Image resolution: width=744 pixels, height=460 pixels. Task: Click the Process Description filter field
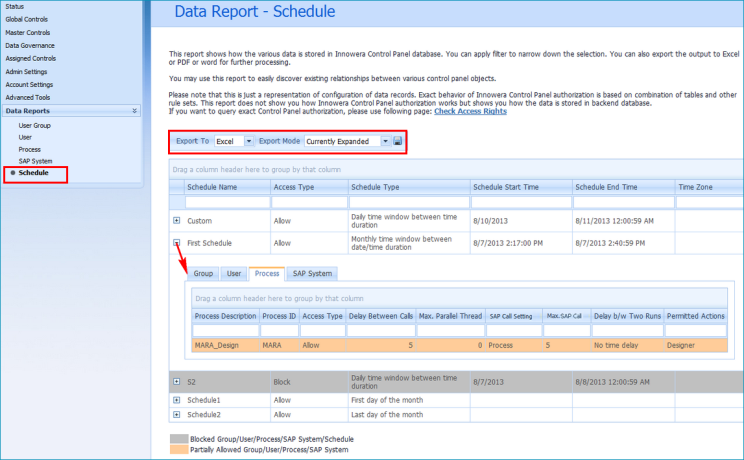225,330
